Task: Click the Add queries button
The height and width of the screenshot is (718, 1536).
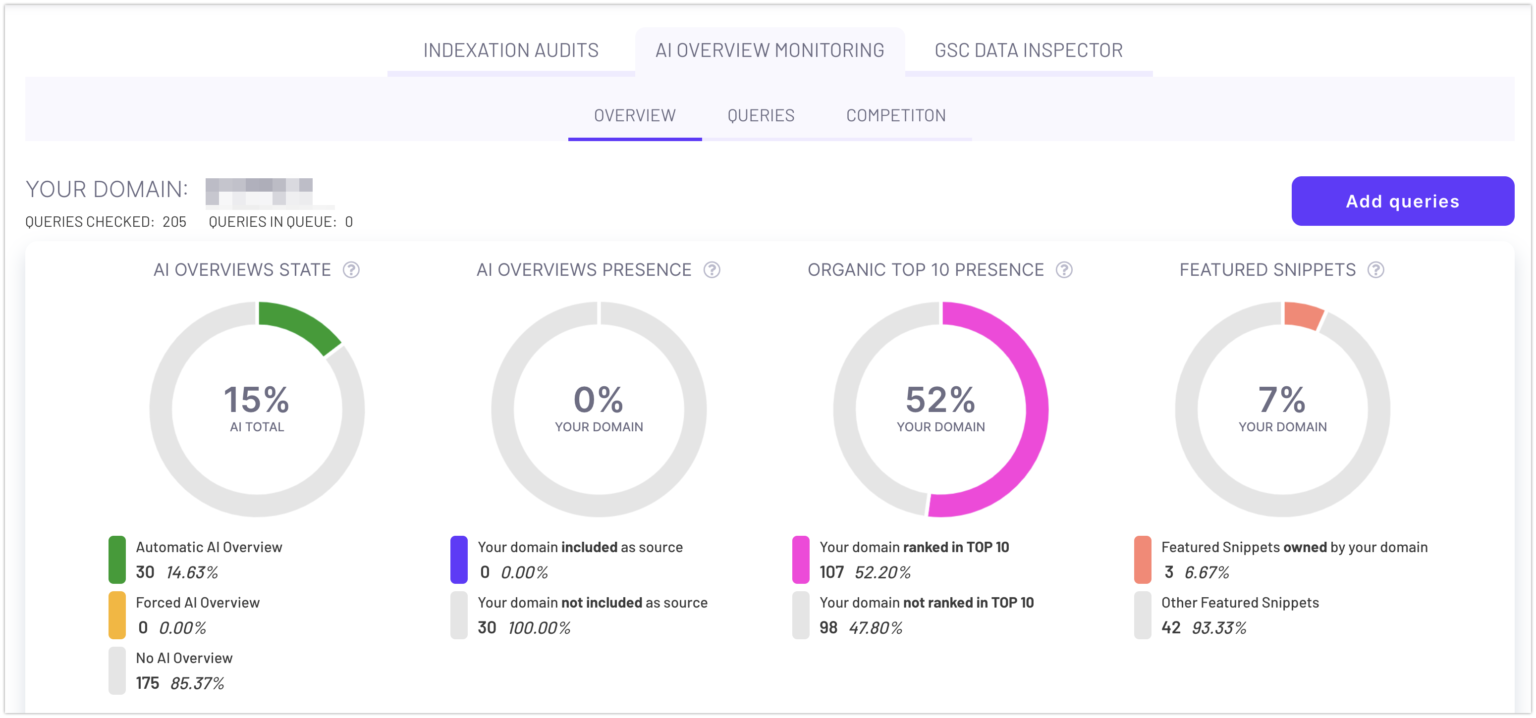Action: tap(1402, 200)
